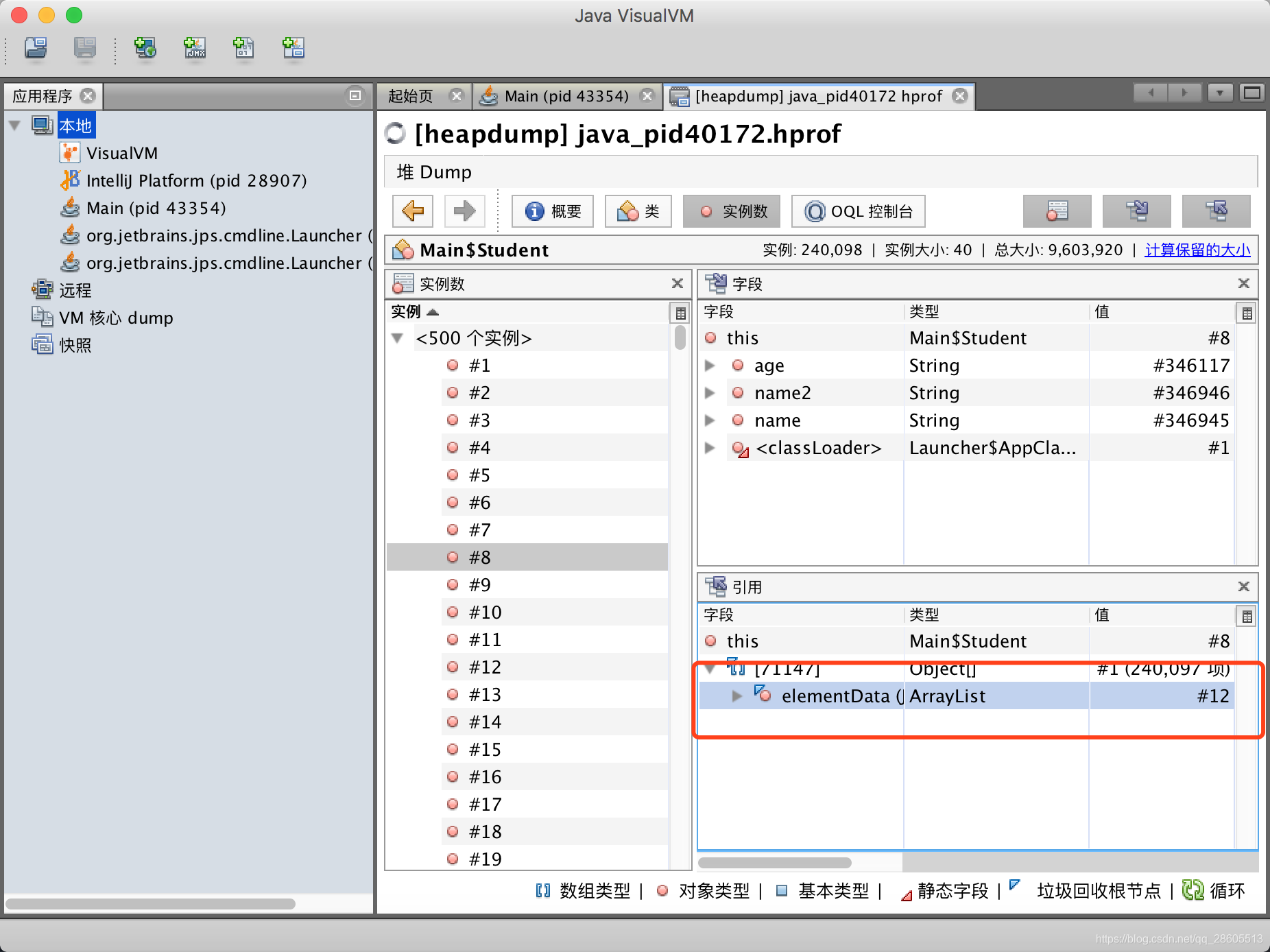Click Add VM Coredump toolbar icon
Viewport: 1270px width, 952px height.
click(x=243, y=48)
